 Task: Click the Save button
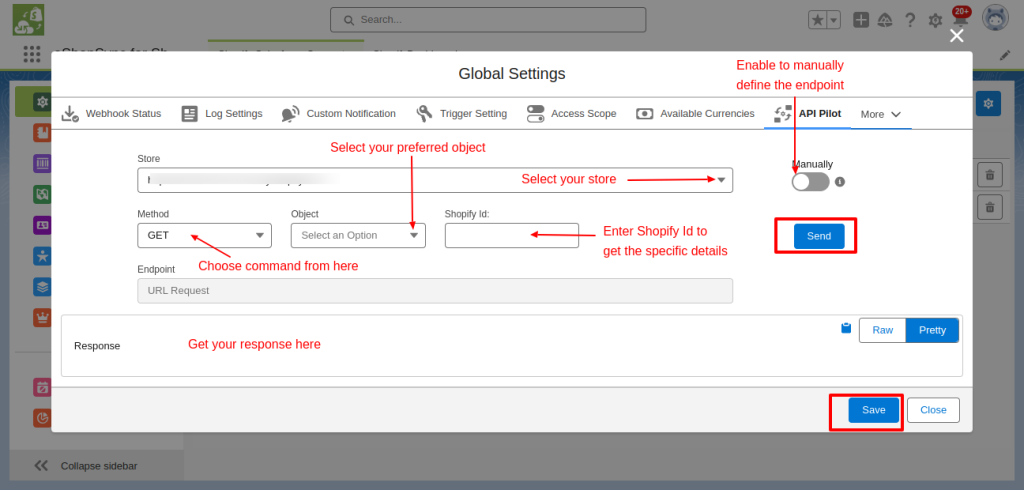pos(874,410)
